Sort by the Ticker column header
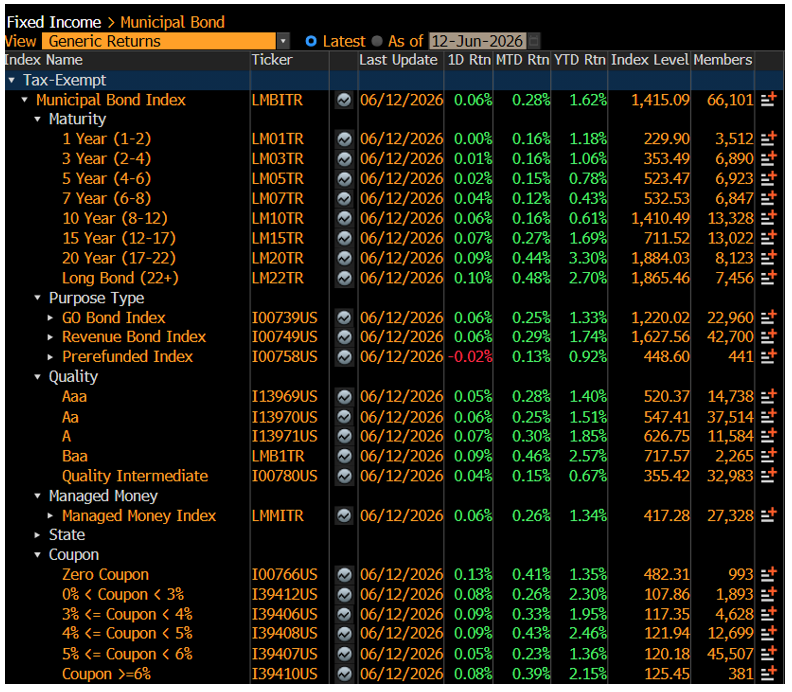792x692 pixels. [x=272, y=60]
